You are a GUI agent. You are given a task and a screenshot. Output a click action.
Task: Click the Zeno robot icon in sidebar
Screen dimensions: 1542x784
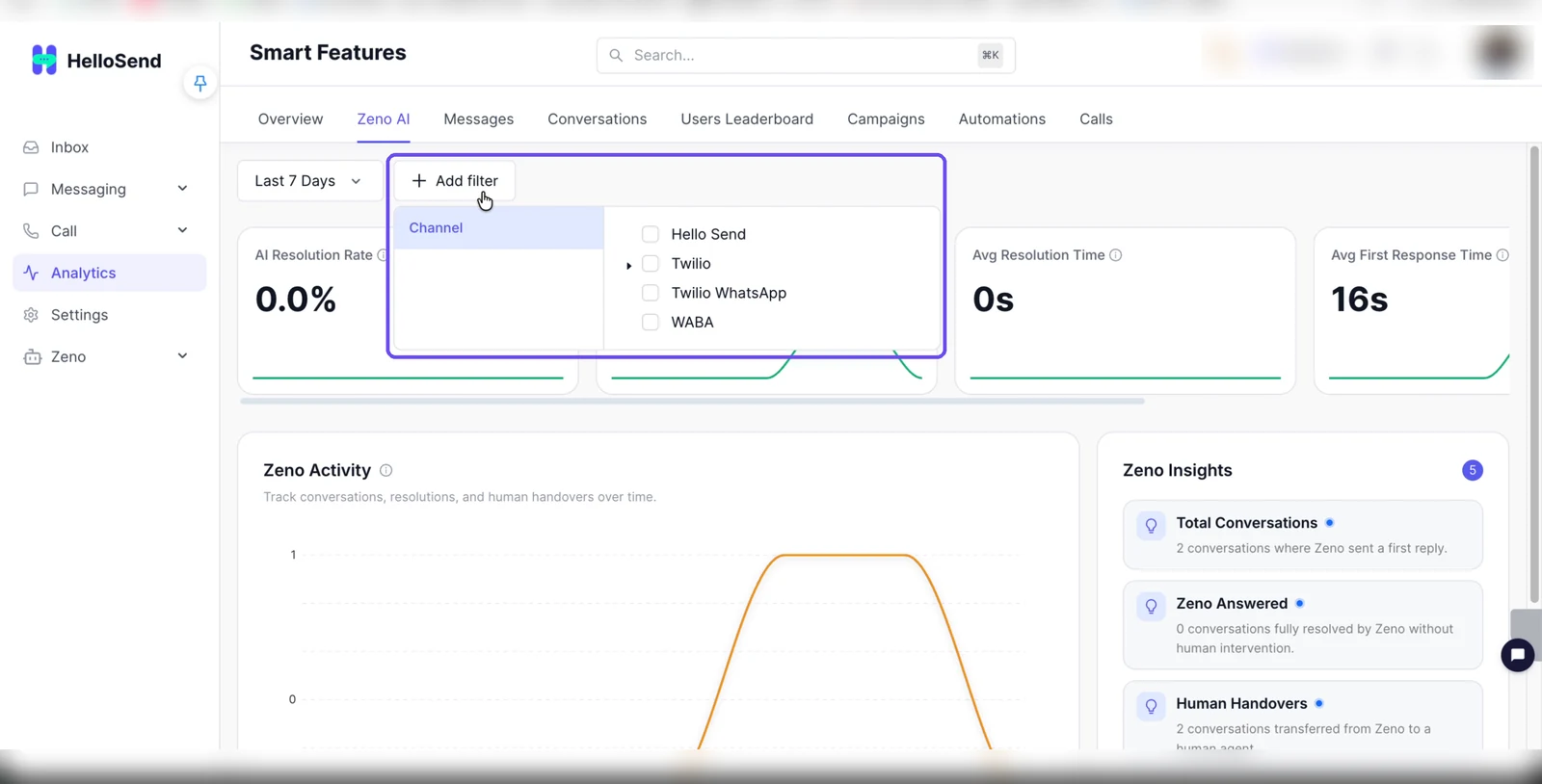click(x=32, y=356)
